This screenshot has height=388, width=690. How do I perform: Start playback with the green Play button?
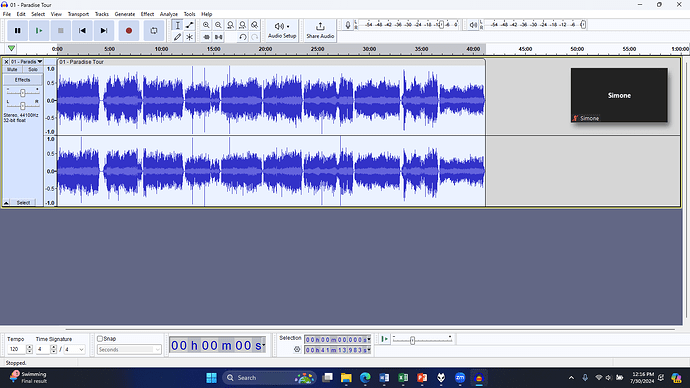(39, 31)
